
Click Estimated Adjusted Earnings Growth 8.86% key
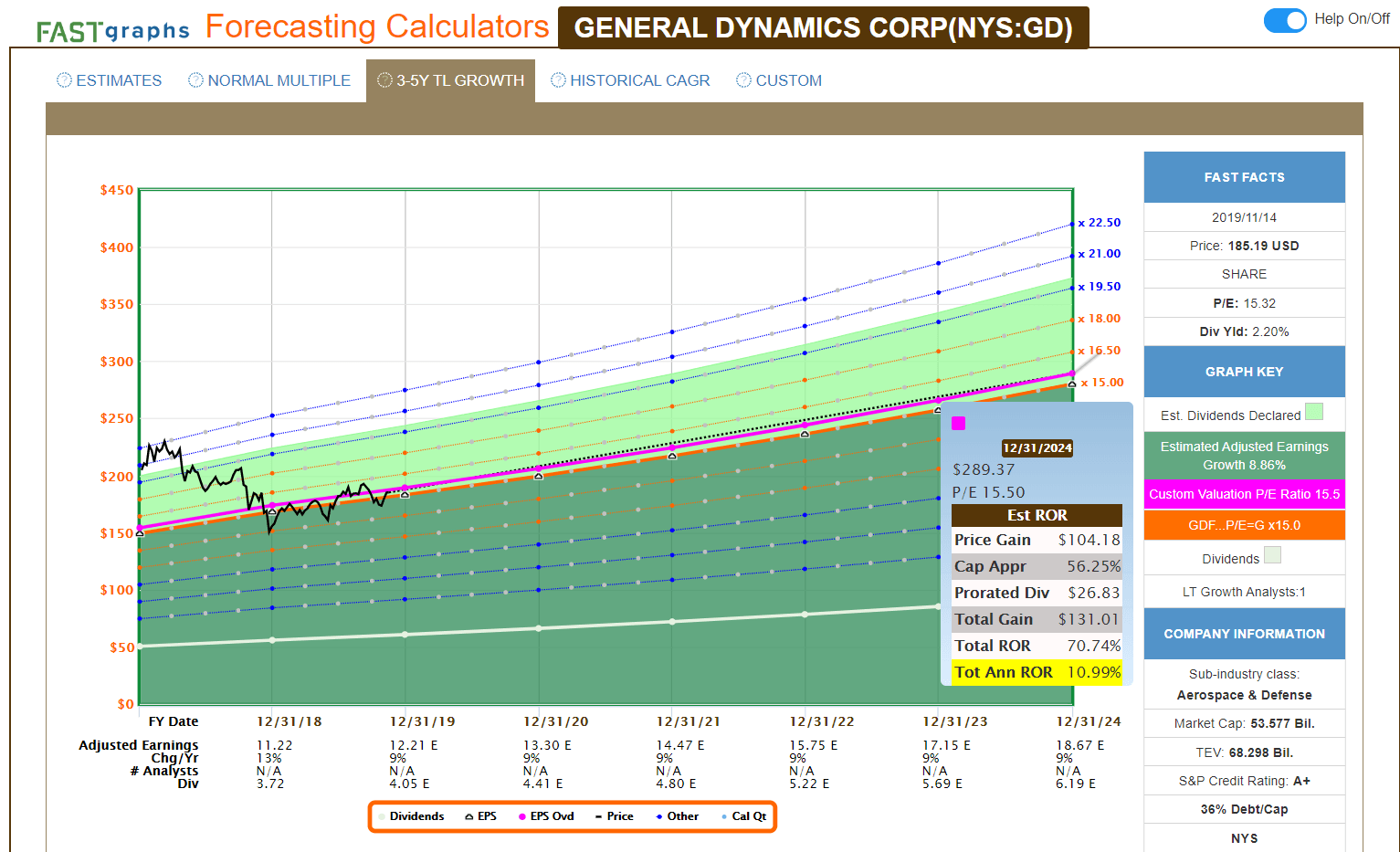pyautogui.click(x=1244, y=456)
